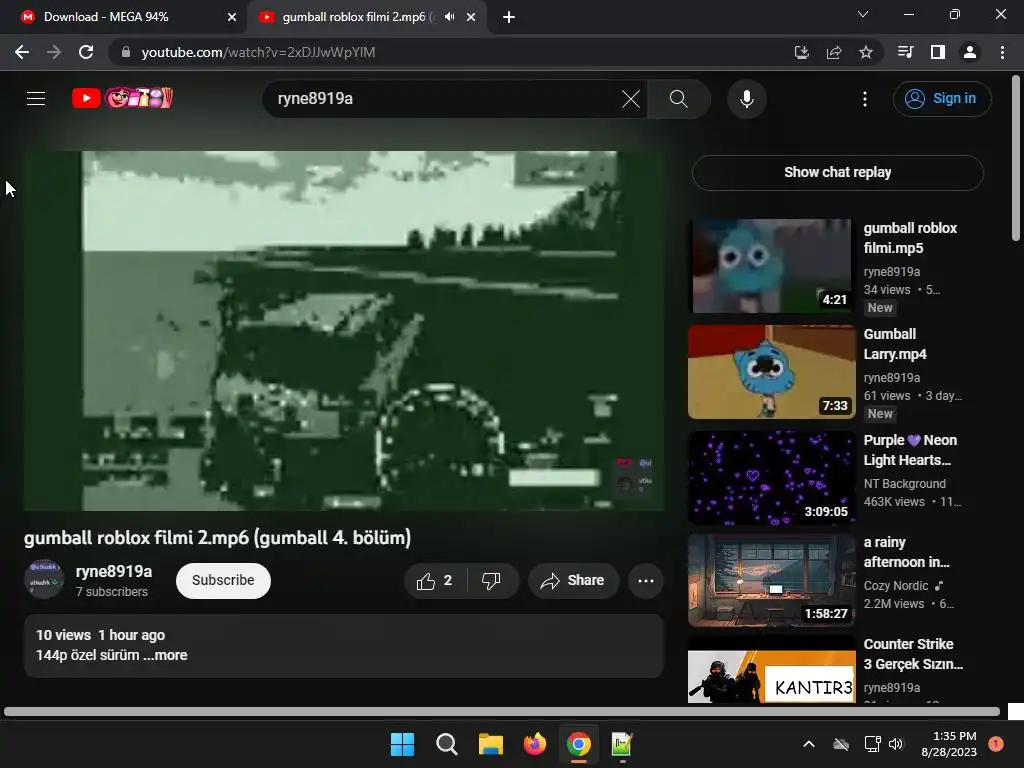Image resolution: width=1024 pixels, height=768 pixels.
Task: Click the YouTube logo home link
Action: tap(123, 98)
